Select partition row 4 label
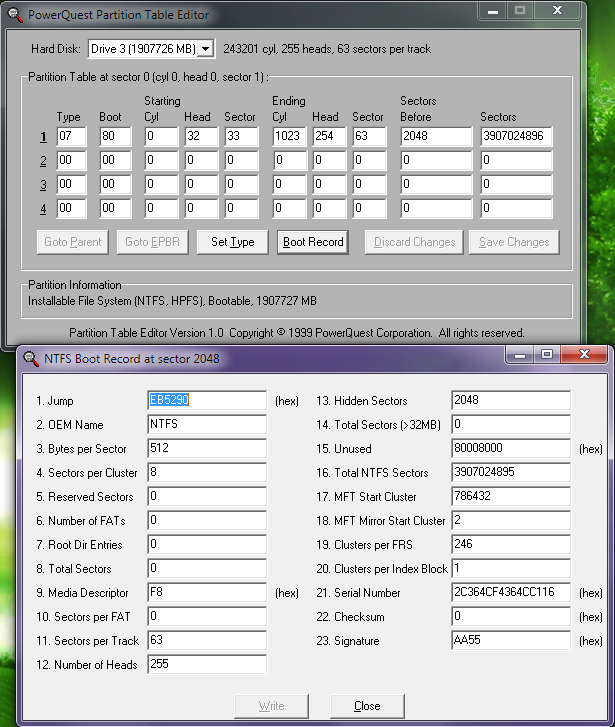 [x=43, y=209]
